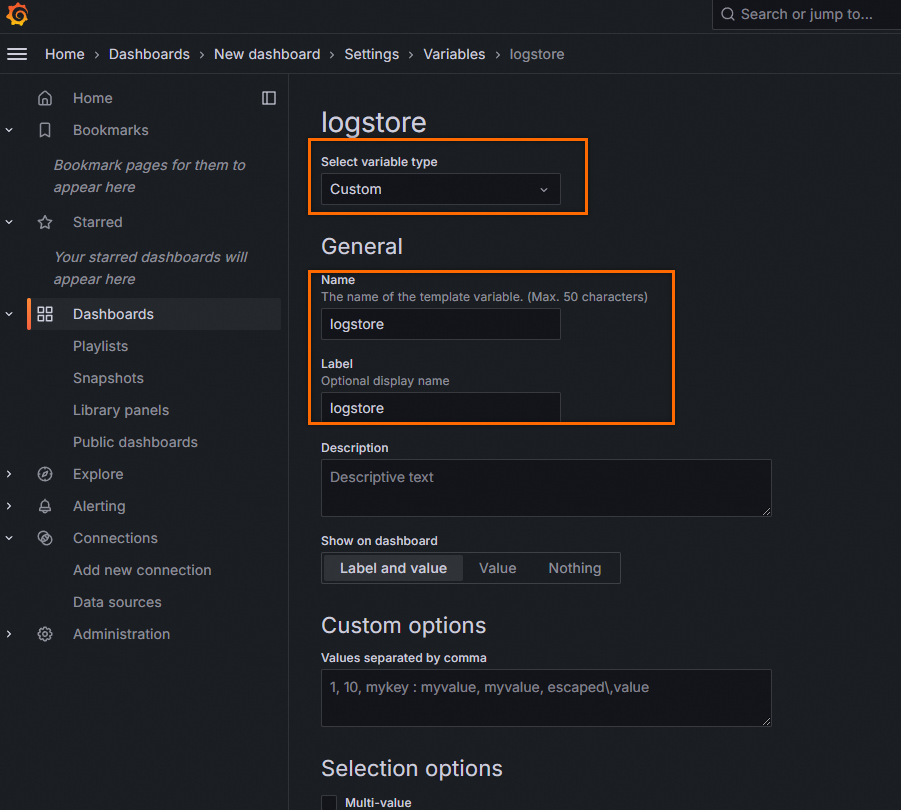901x810 pixels.
Task: Open Administration in the sidebar
Action: (121, 634)
